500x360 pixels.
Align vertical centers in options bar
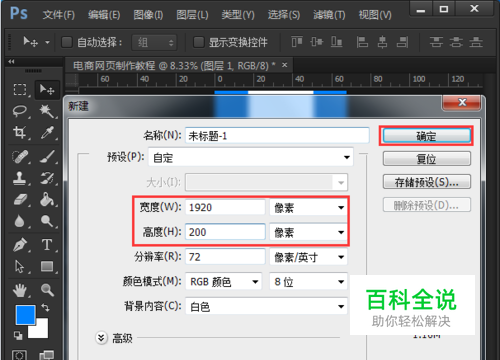pos(317,42)
